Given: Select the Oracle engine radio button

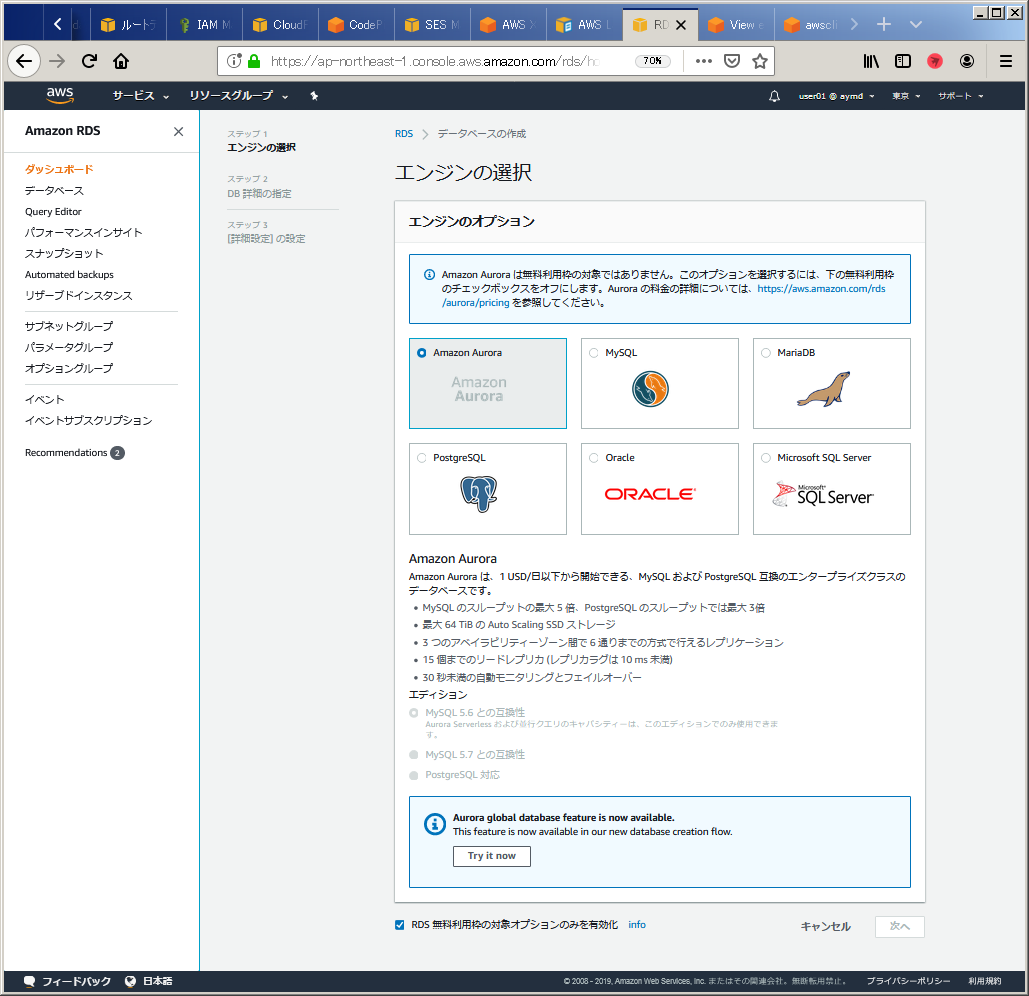Looking at the screenshot, I should coord(594,458).
